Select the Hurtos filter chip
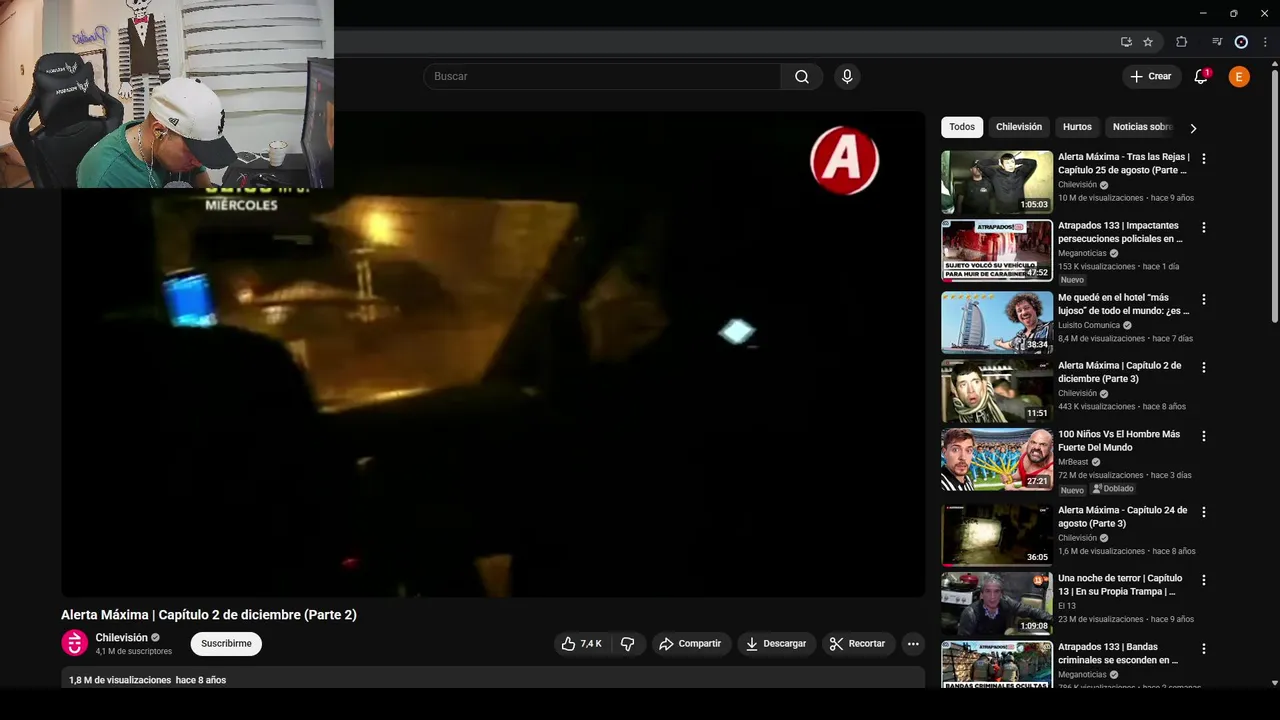The image size is (1280, 720). tap(1077, 127)
